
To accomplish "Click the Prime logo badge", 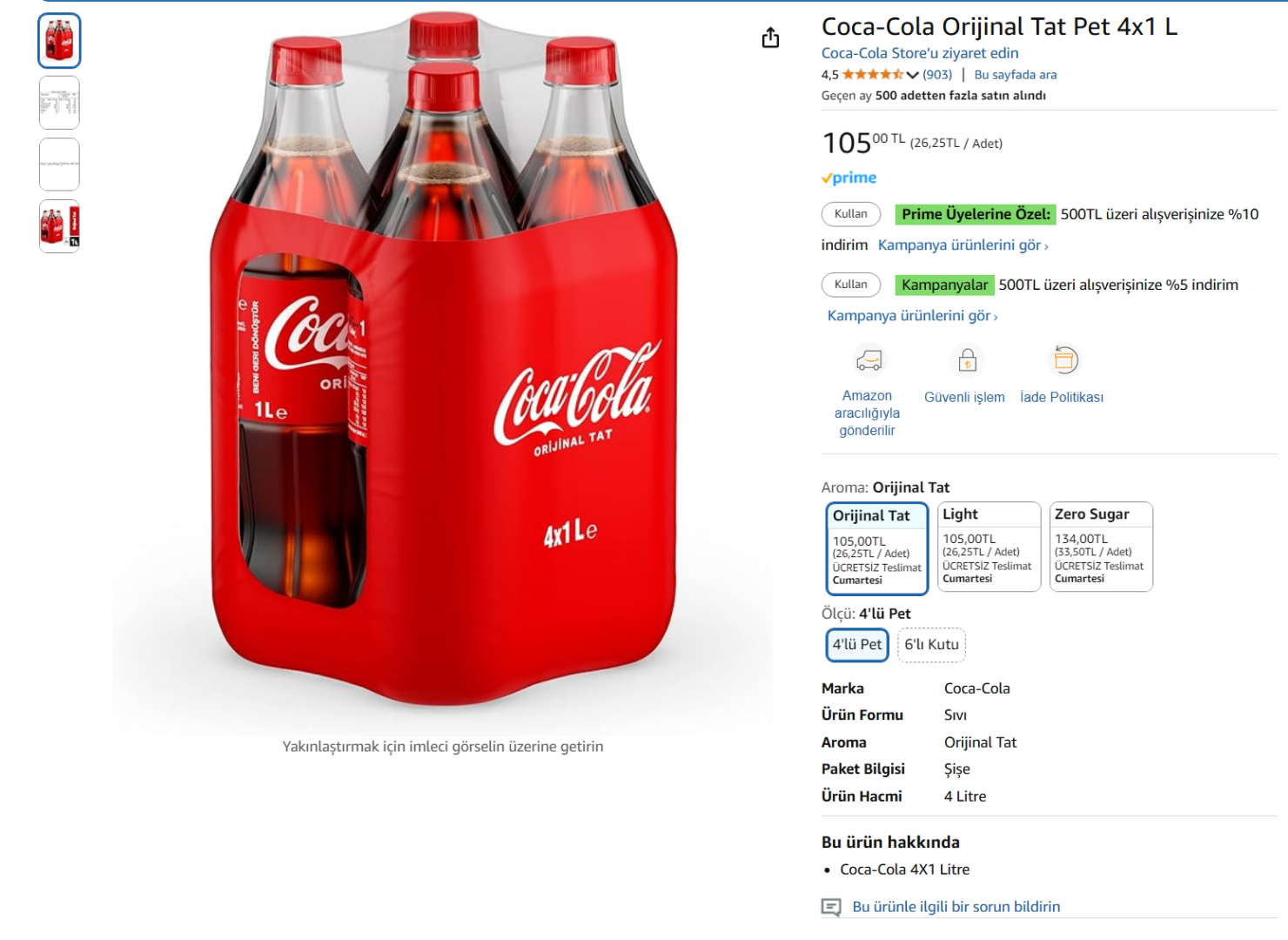I will (x=849, y=178).
